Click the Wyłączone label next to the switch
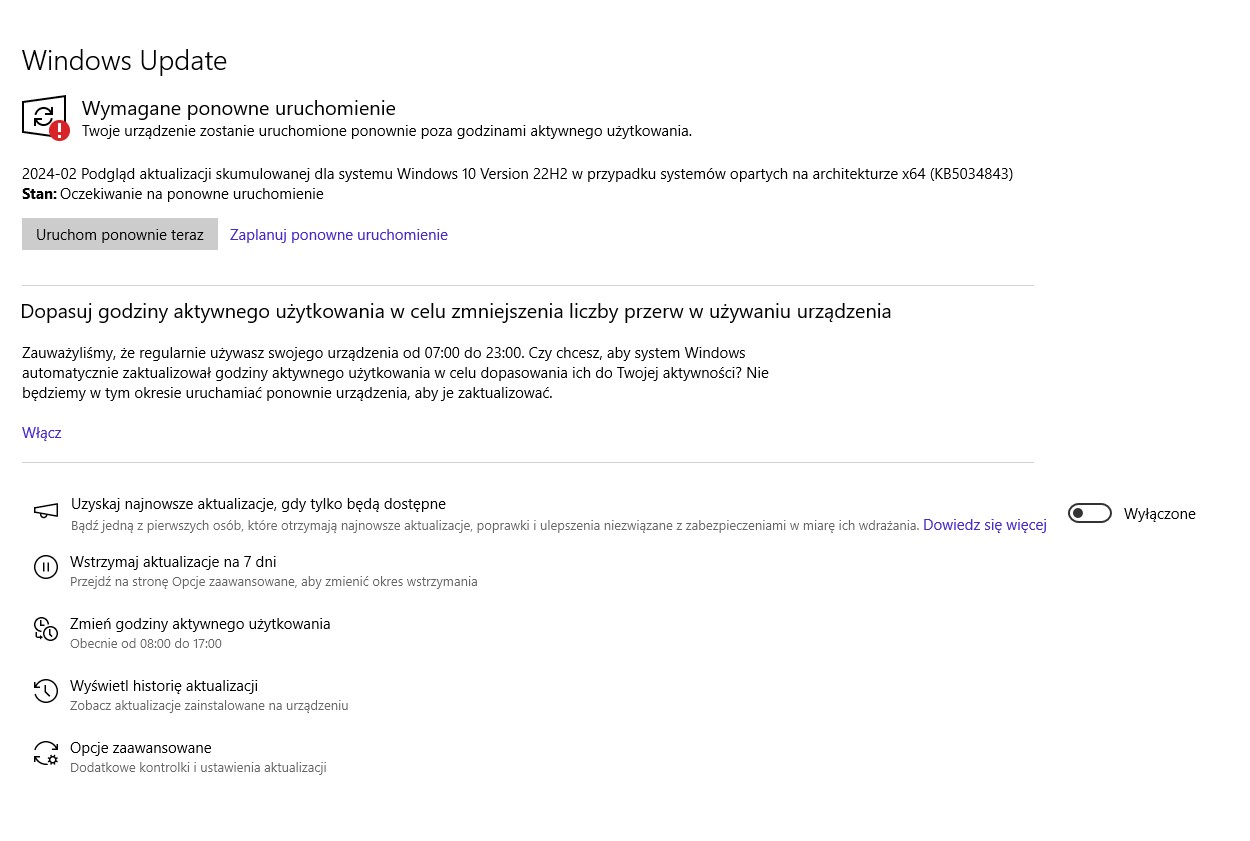This screenshot has height=841, width=1250. click(x=1159, y=514)
